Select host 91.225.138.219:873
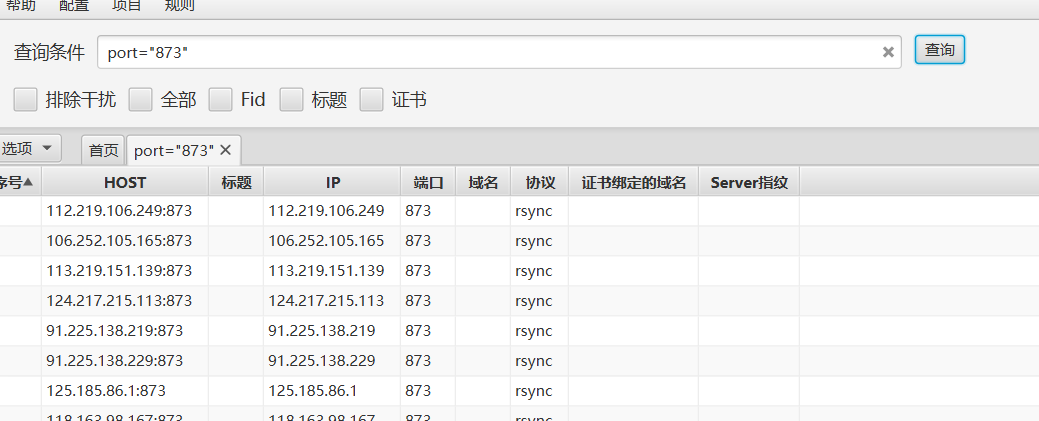 point(115,330)
